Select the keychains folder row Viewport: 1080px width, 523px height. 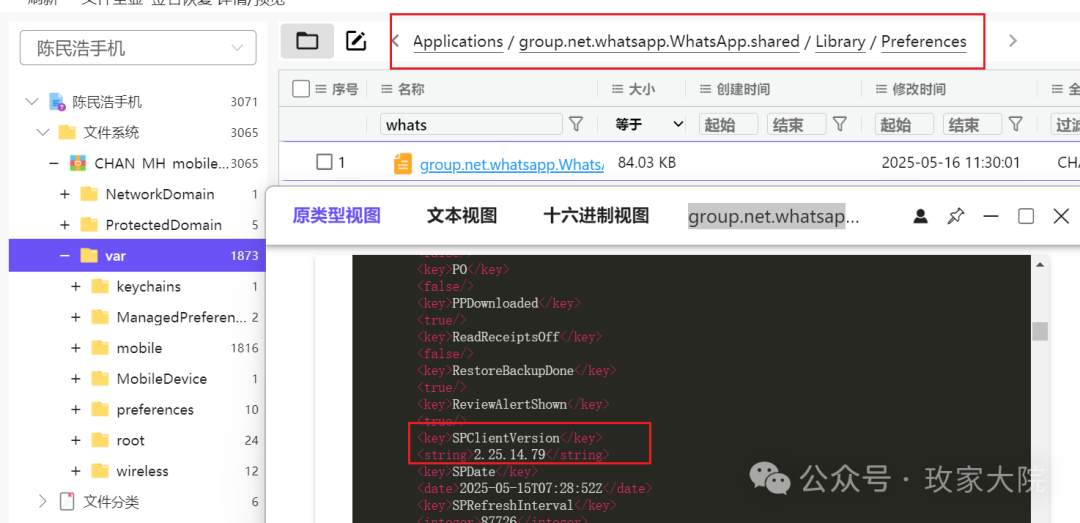[137, 286]
